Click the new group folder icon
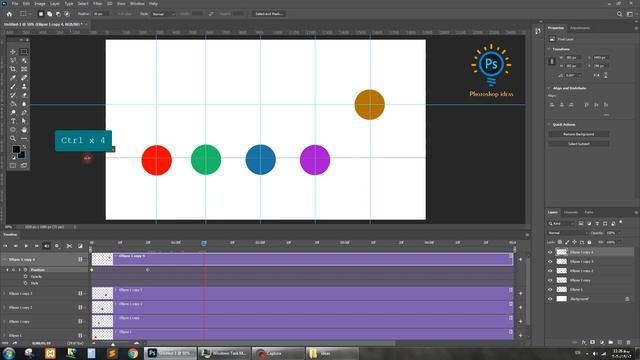The height and width of the screenshot is (360, 640). [x=611, y=342]
